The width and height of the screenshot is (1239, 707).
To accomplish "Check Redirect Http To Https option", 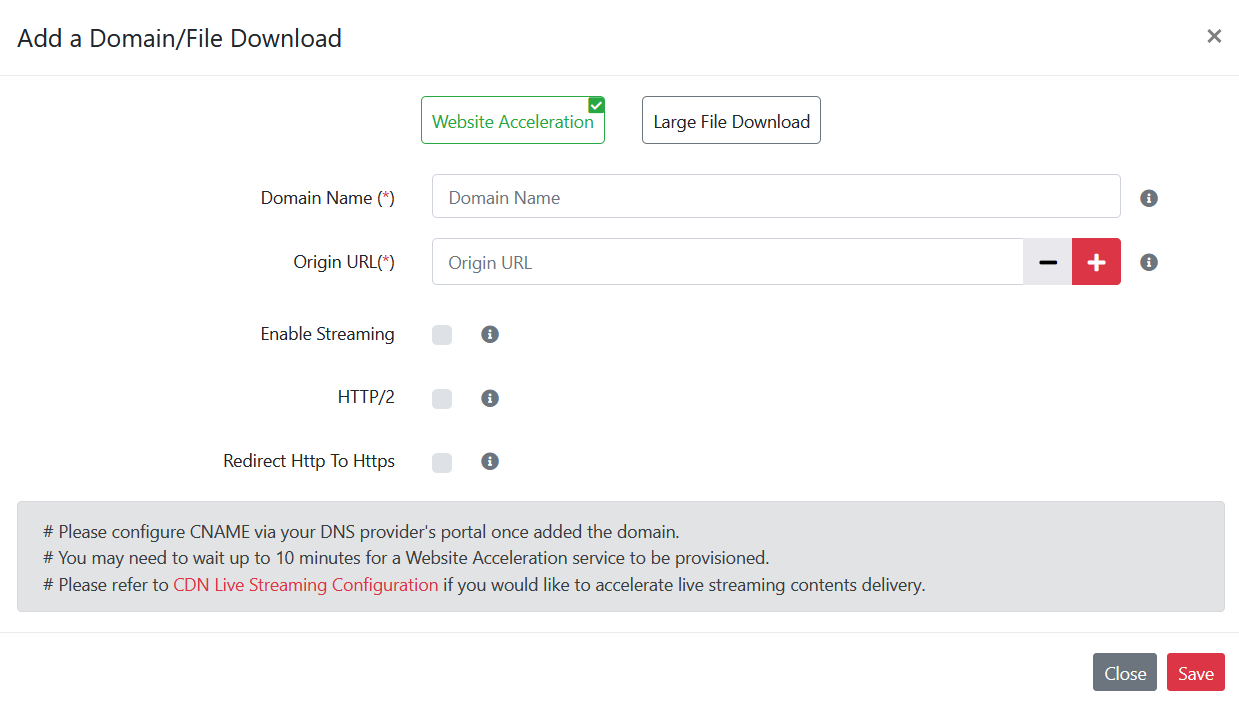I will tap(442, 462).
